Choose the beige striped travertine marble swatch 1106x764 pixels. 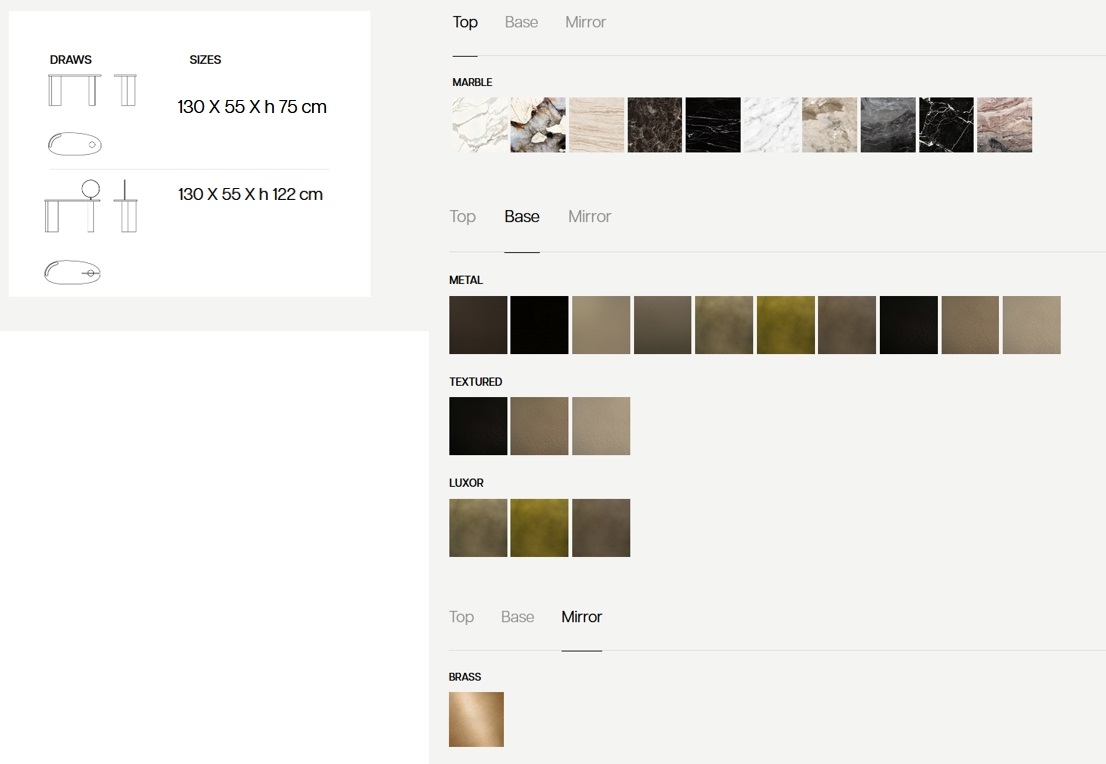[597, 125]
